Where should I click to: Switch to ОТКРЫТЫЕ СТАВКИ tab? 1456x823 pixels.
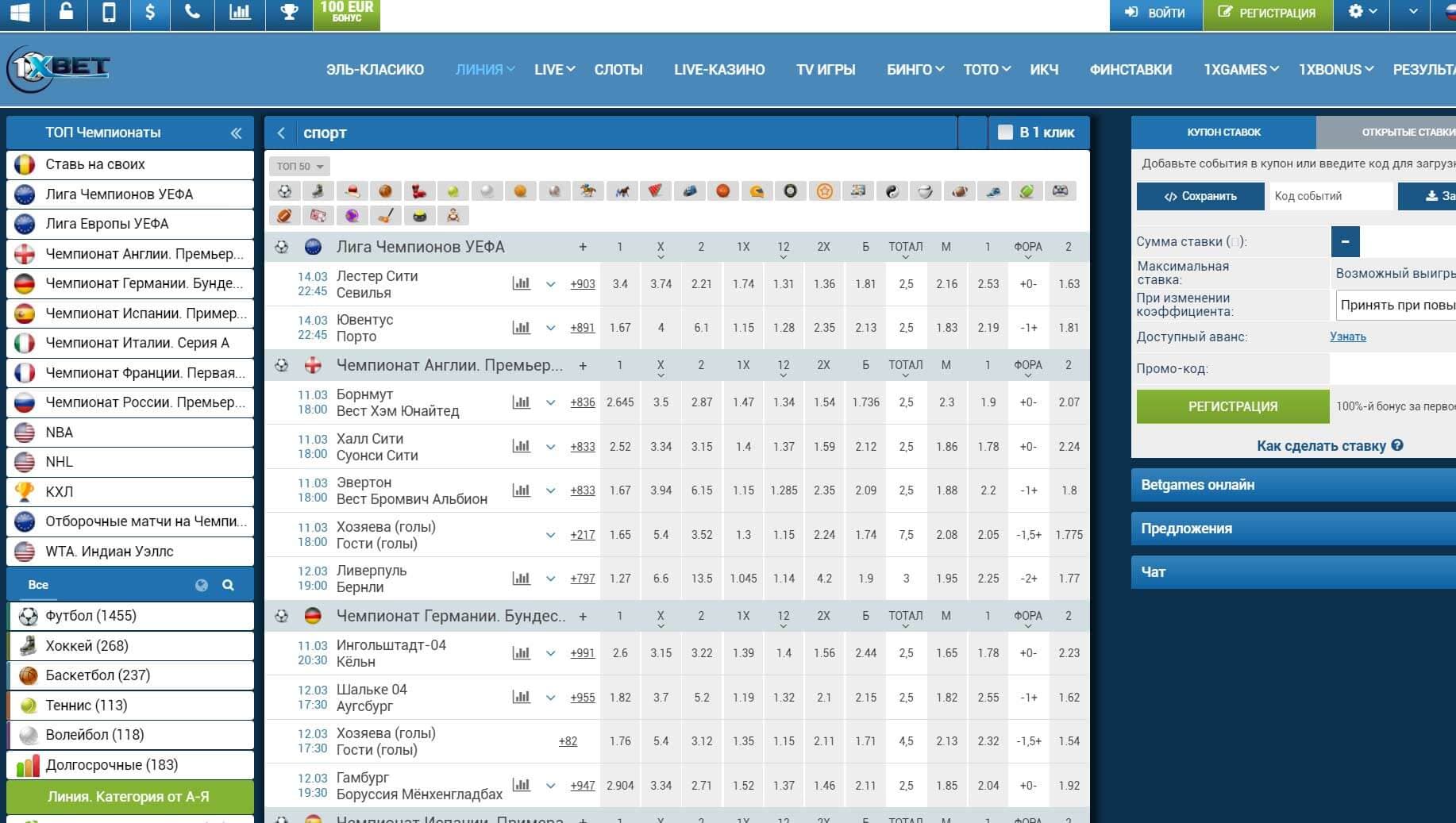pyautogui.click(x=1386, y=133)
